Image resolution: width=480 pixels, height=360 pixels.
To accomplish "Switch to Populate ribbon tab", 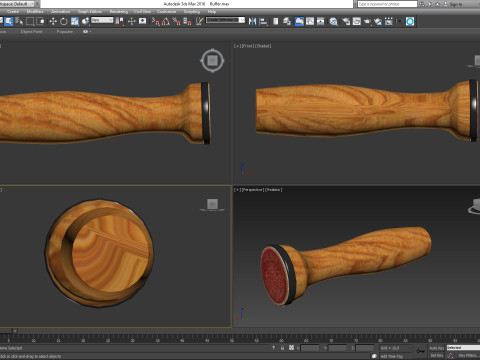I will click(65, 32).
